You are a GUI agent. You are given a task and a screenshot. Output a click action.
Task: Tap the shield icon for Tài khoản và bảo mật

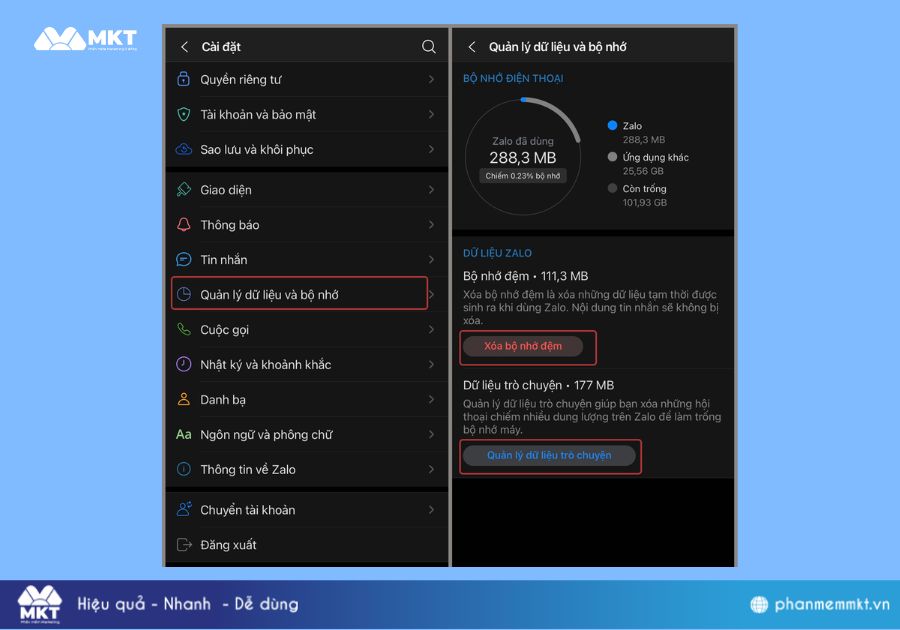184,115
